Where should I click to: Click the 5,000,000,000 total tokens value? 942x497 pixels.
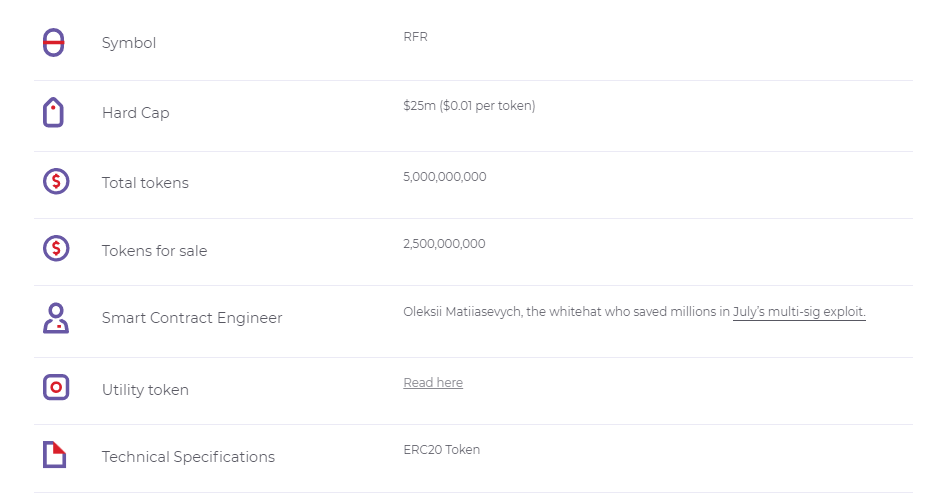445,177
